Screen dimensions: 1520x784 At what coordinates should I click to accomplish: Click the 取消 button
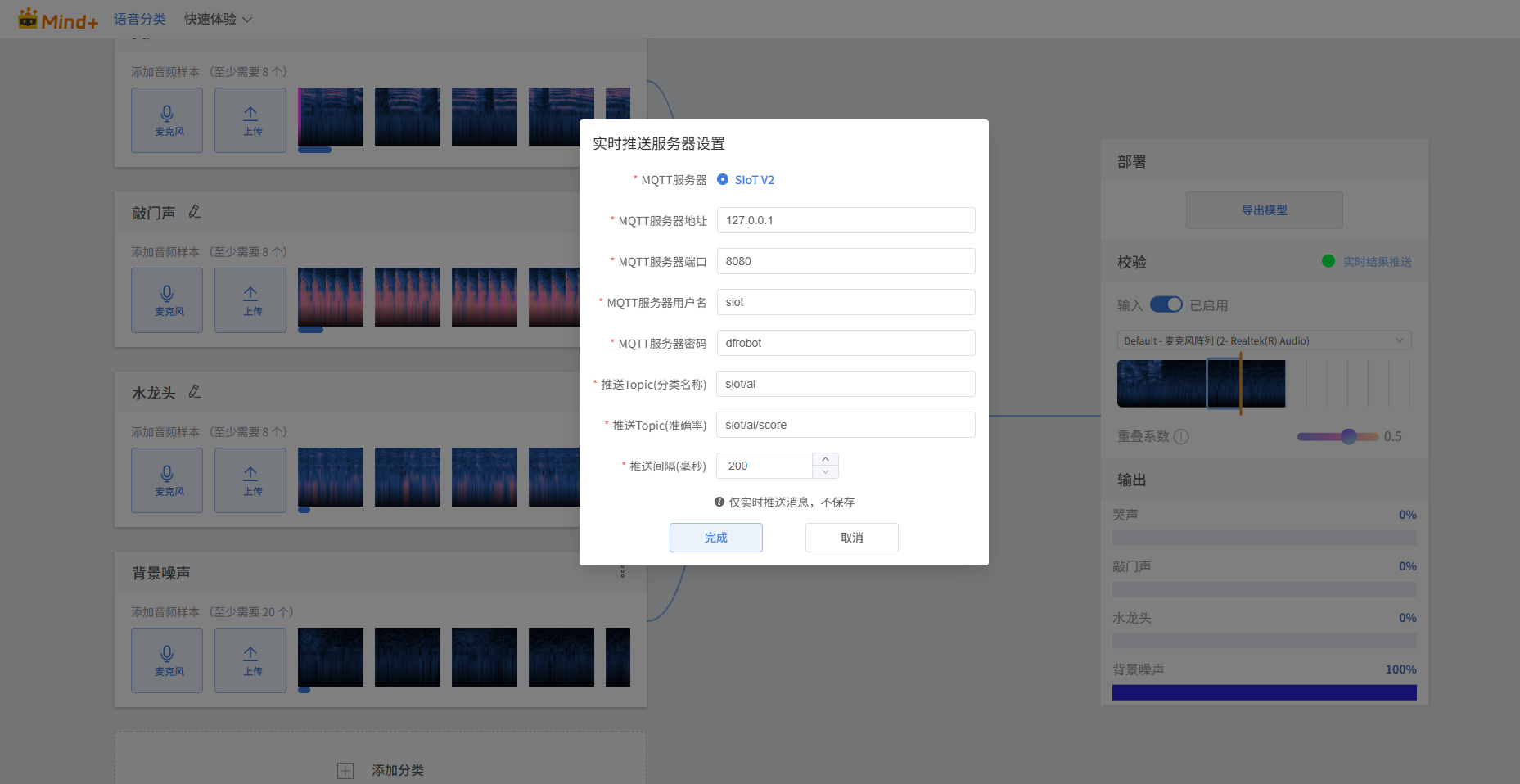tap(851, 538)
